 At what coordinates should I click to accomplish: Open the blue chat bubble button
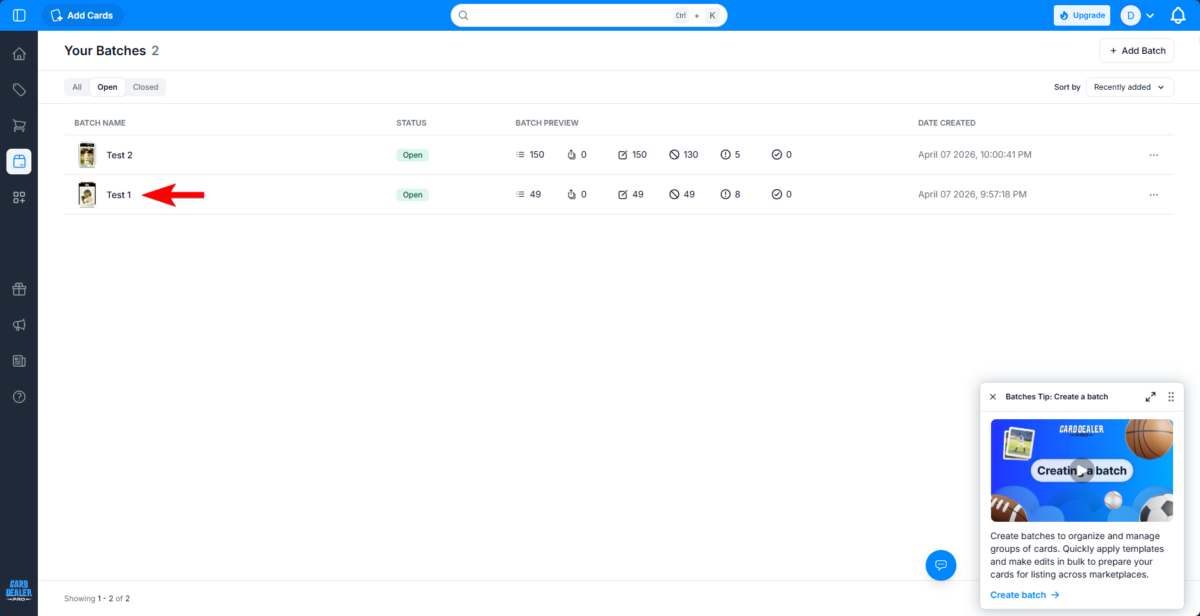(x=941, y=565)
